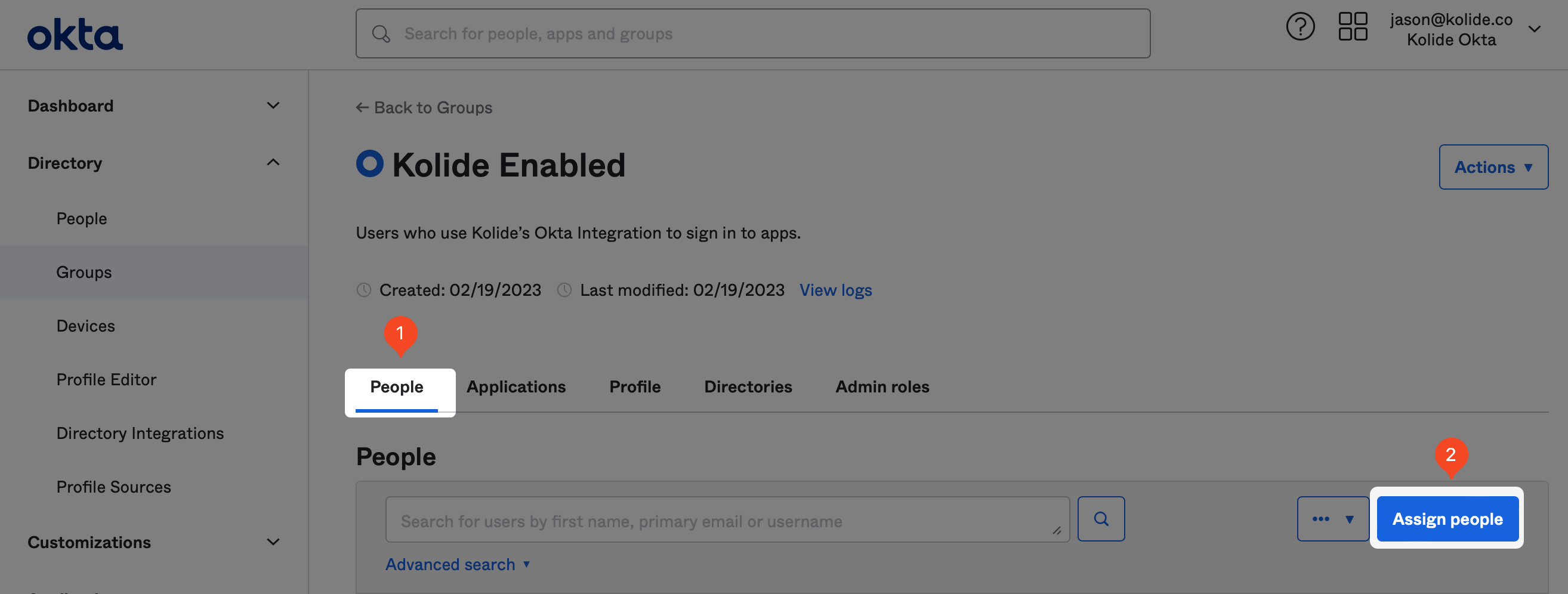This screenshot has width=1568, height=594.
Task: Open Directory Integrations in the sidebar
Action: 140,433
